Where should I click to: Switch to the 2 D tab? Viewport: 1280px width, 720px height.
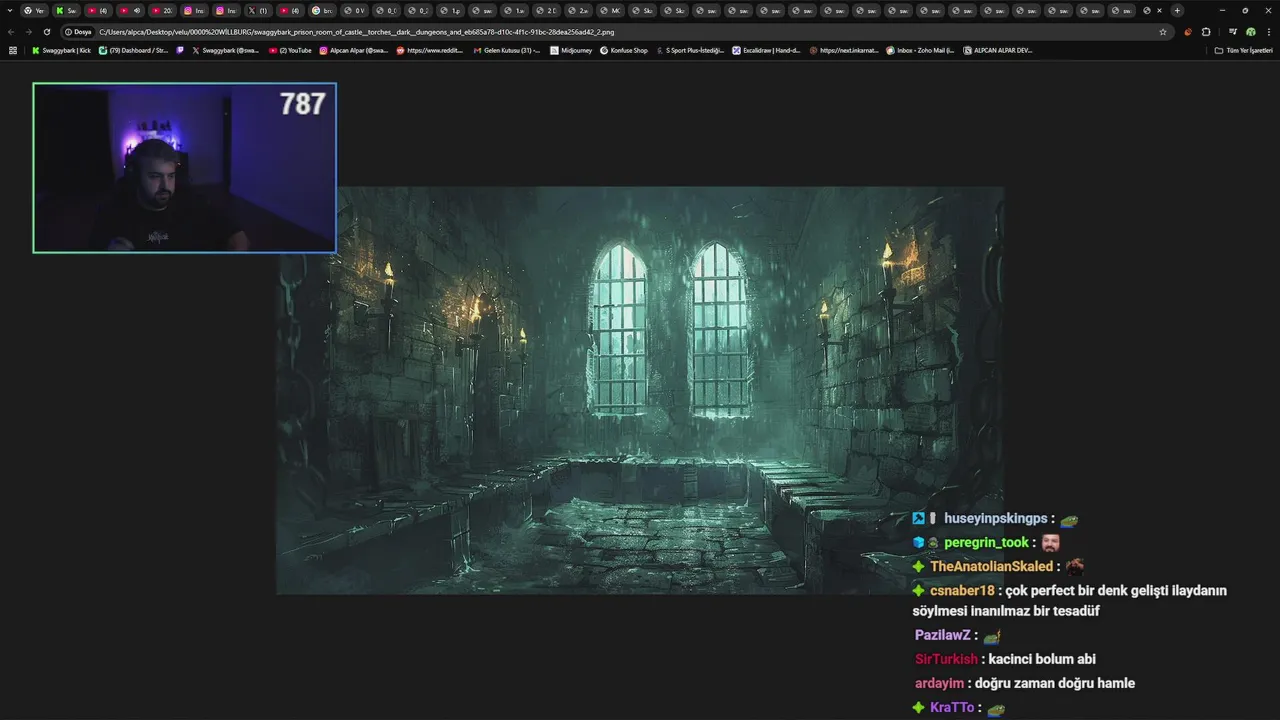(546, 10)
